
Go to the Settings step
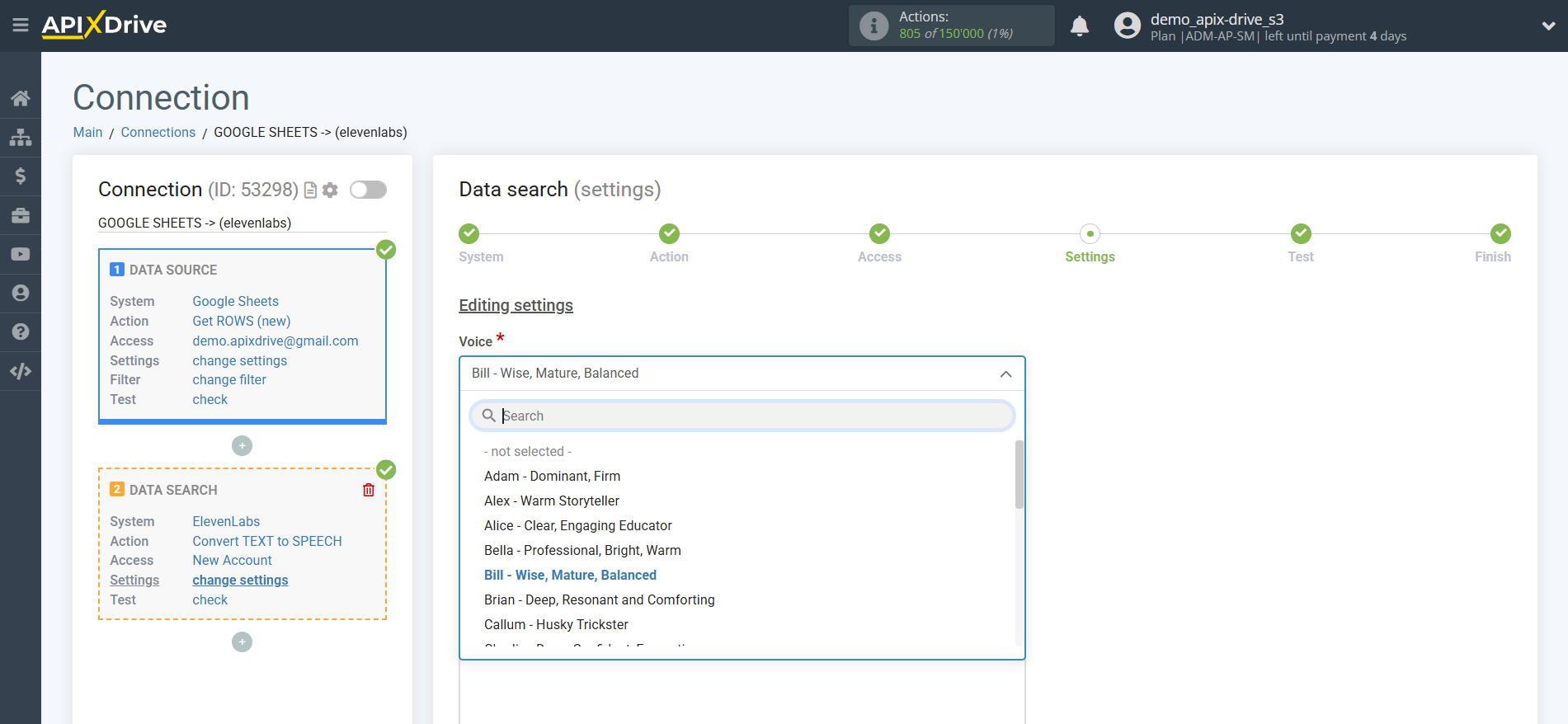(x=1090, y=233)
